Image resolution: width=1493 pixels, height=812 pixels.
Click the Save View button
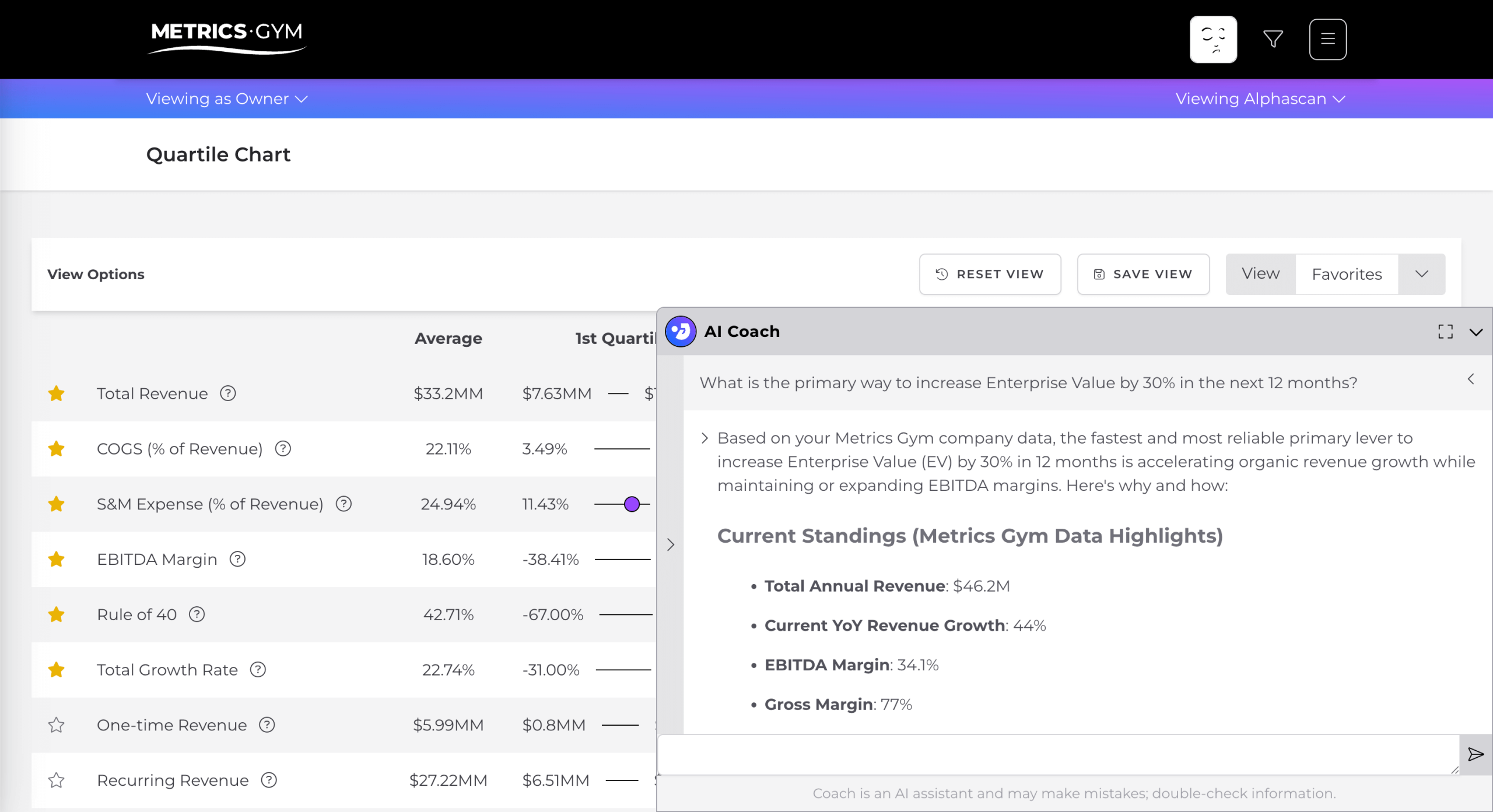click(x=1143, y=274)
